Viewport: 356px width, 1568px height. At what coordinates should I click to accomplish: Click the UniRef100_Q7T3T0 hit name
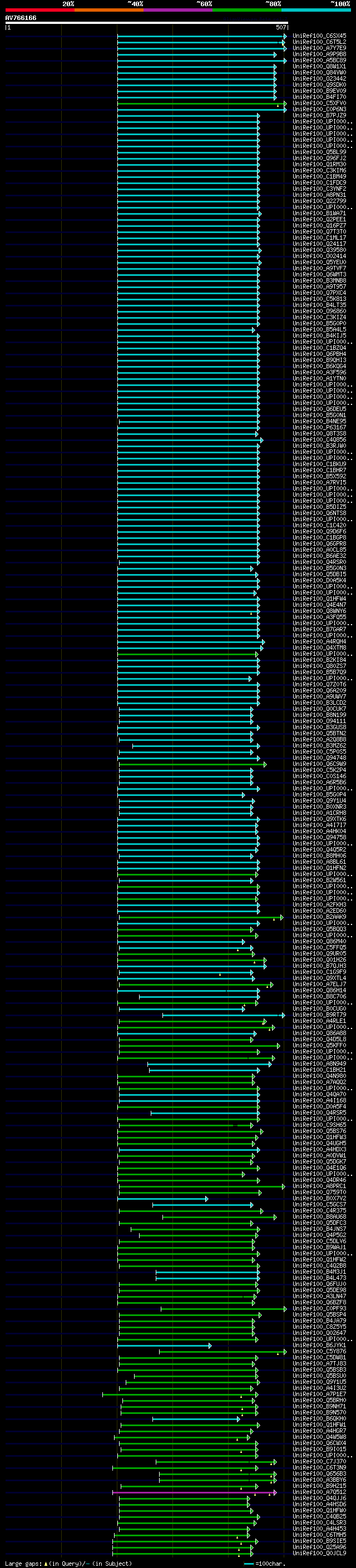tap(319, 232)
